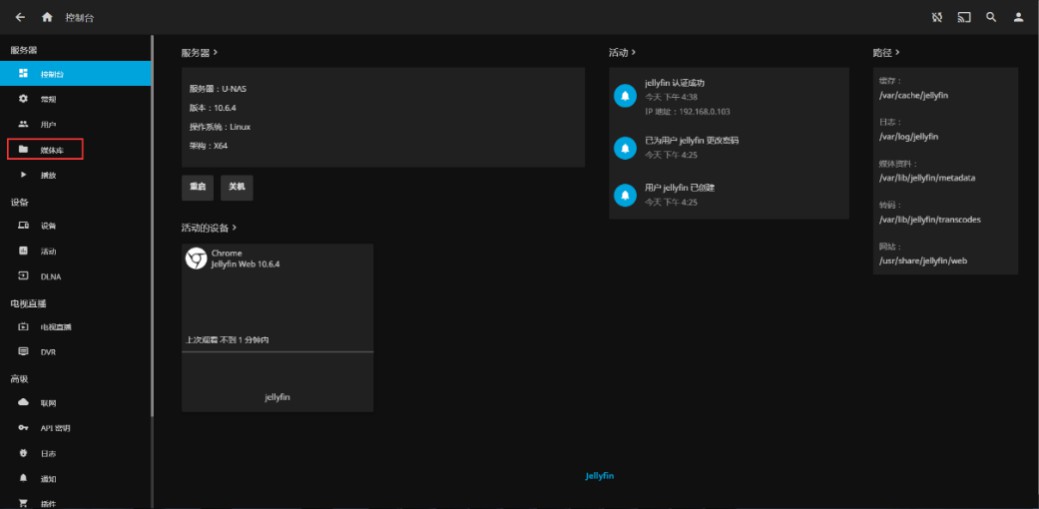
Task: Click the back arrow in header
Action: 20,18
